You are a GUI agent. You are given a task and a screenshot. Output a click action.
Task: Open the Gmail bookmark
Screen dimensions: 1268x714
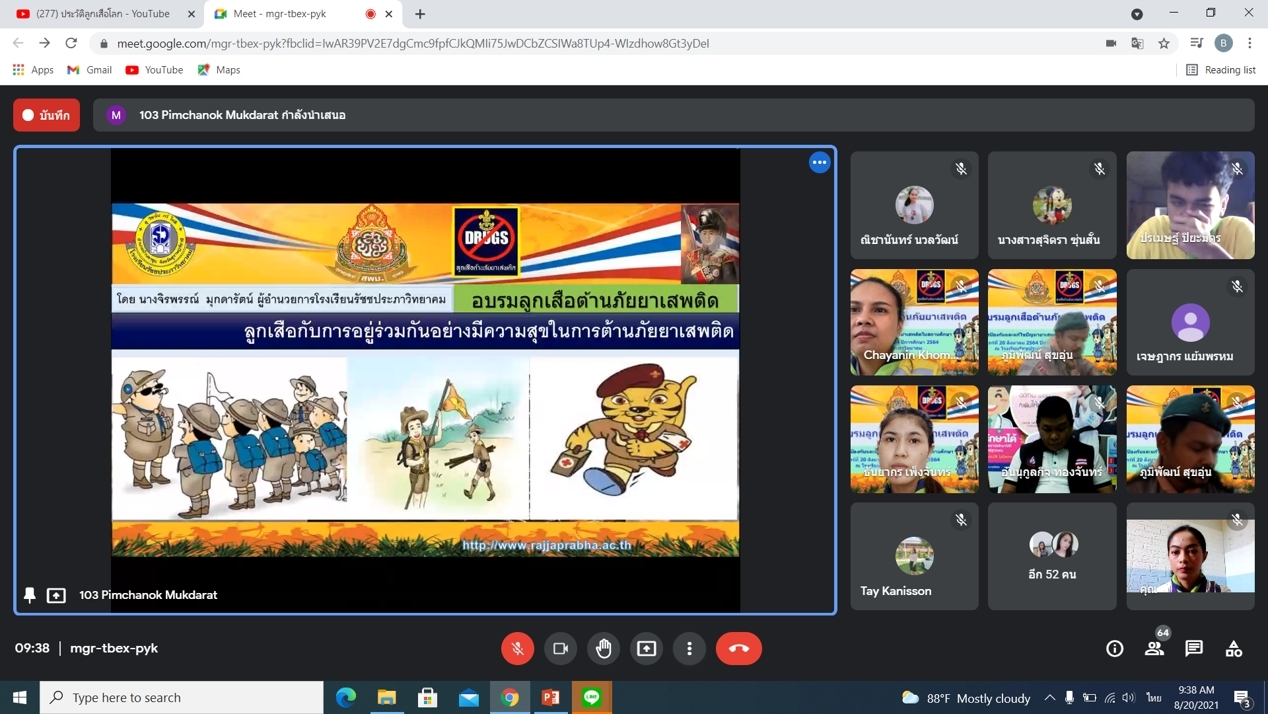[89, 70]
